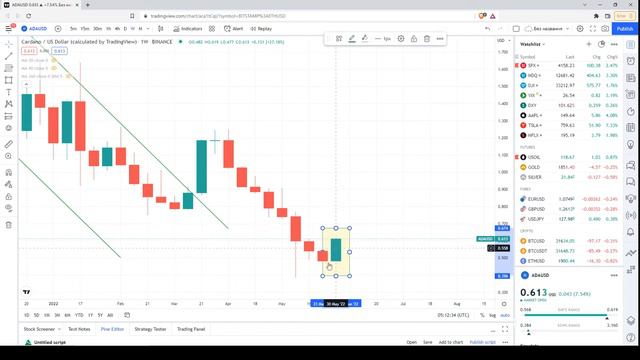Select the text annotation tool
Image resolution: width=640 pixels, height=360 pixels.
[x=9, y=92]
